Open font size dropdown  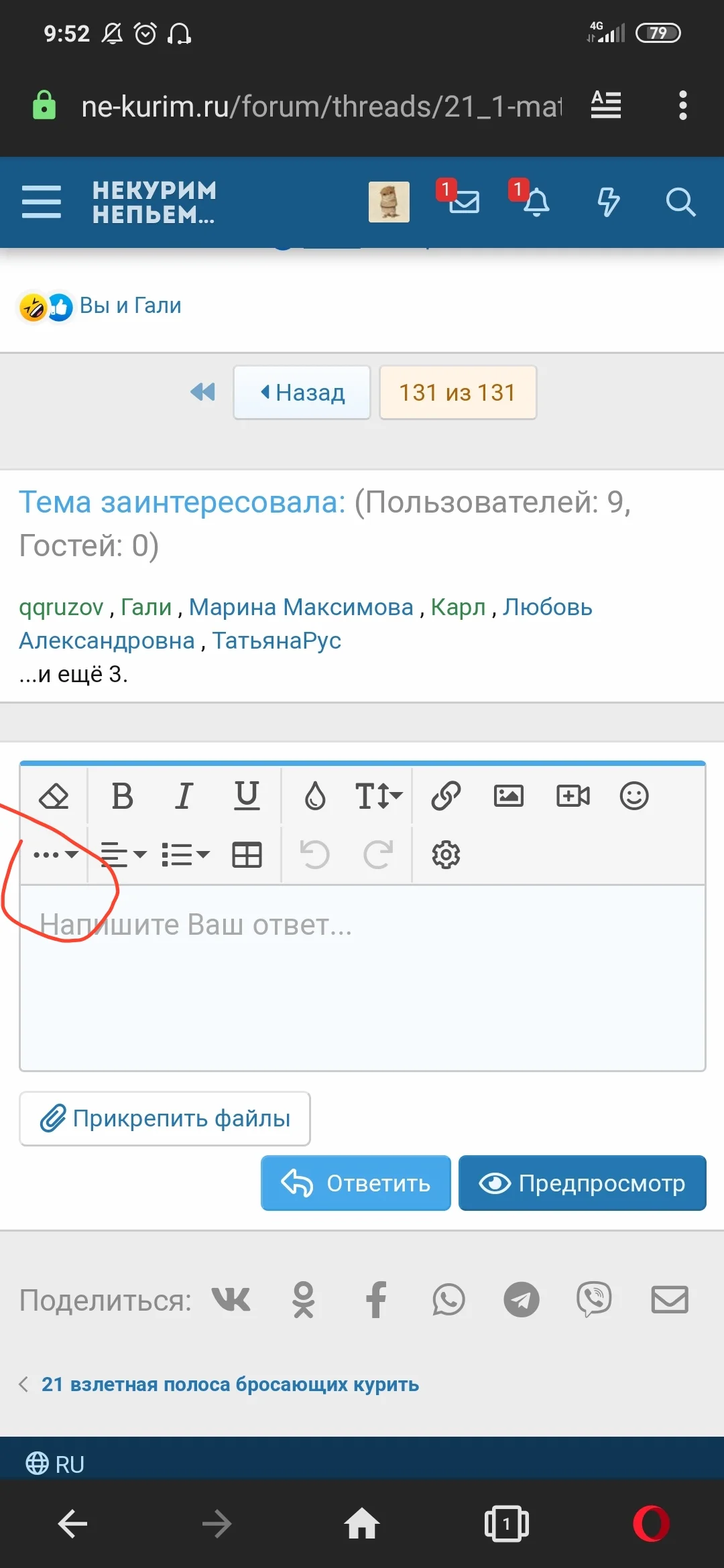pyautogui.click(x=378, y=796)
